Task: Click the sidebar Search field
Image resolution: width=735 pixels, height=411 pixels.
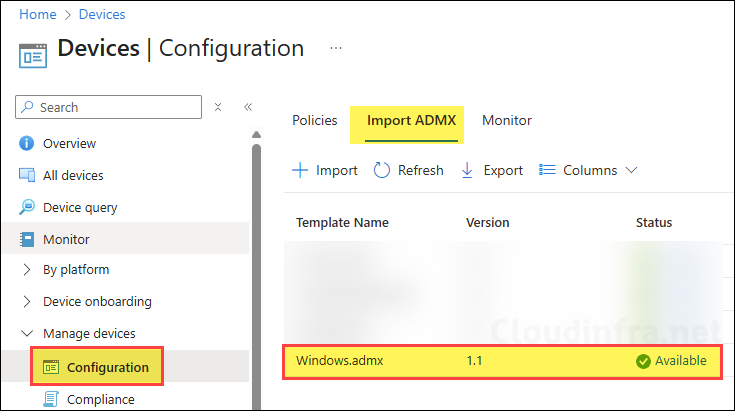Action: click(110, 107)
